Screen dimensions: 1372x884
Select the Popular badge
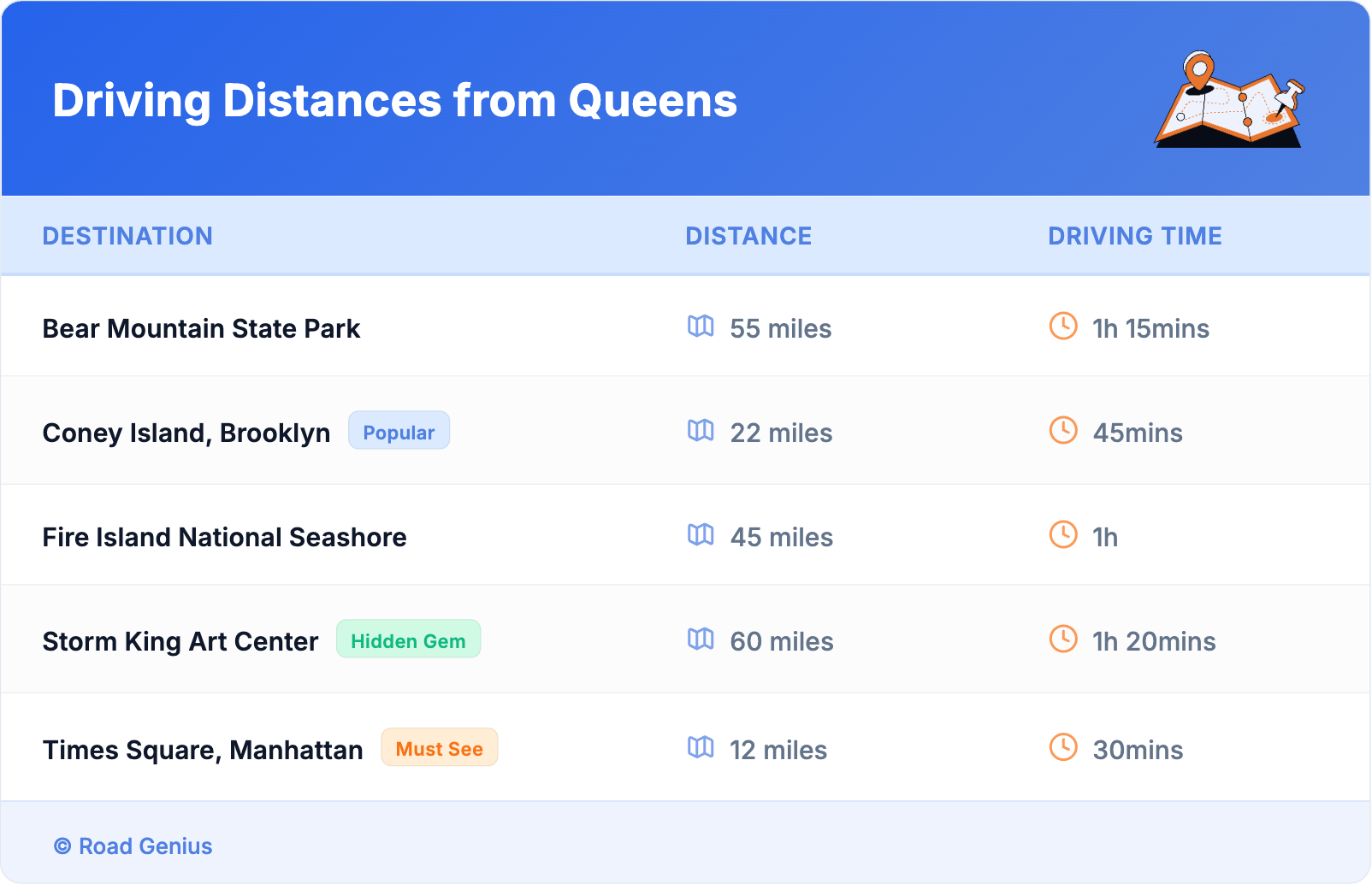(x=399, y=432)
